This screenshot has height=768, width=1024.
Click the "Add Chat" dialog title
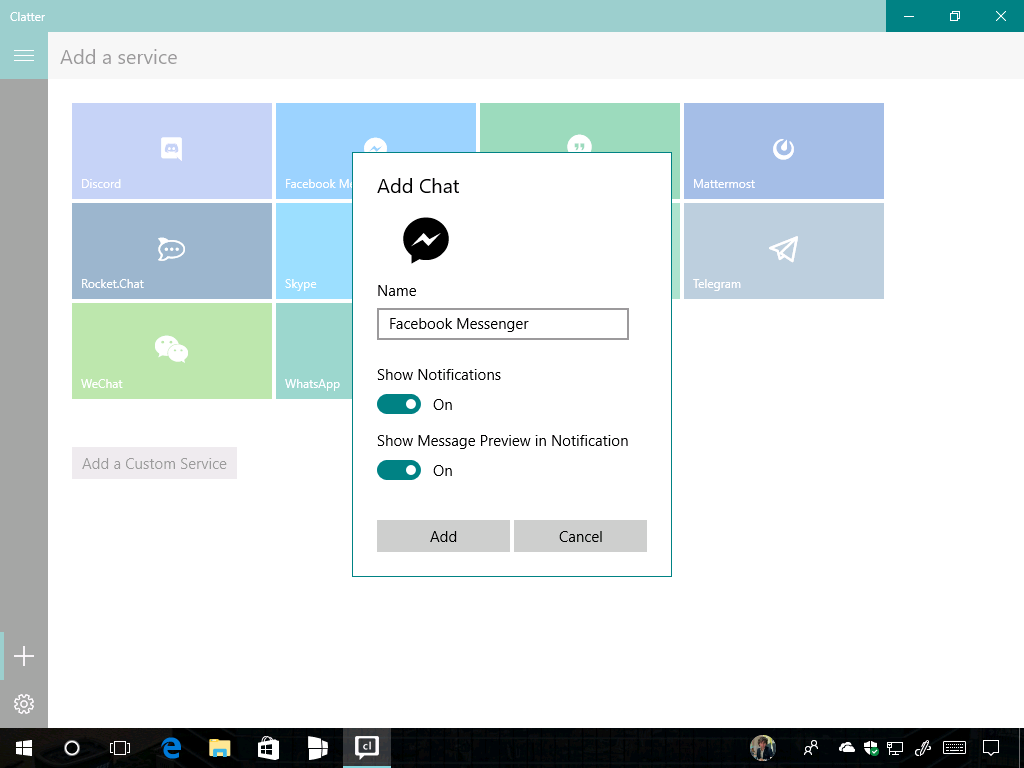[x=418, y=186]
